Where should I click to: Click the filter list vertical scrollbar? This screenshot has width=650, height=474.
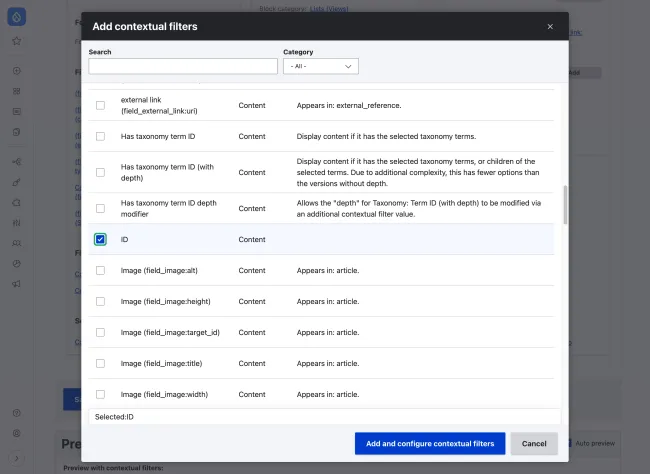[x=565, y=204]
